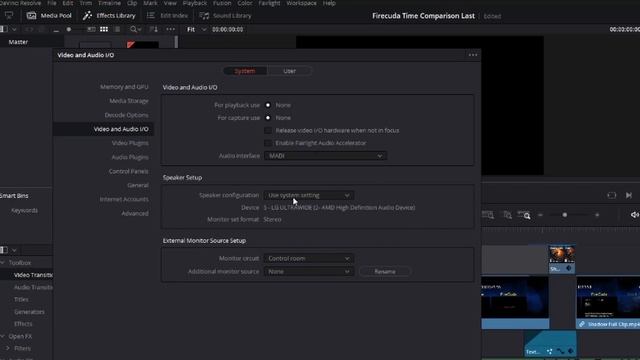Open Control Panels settings
The width and height of the screenshot is (640, 360).
click(129, 171)
